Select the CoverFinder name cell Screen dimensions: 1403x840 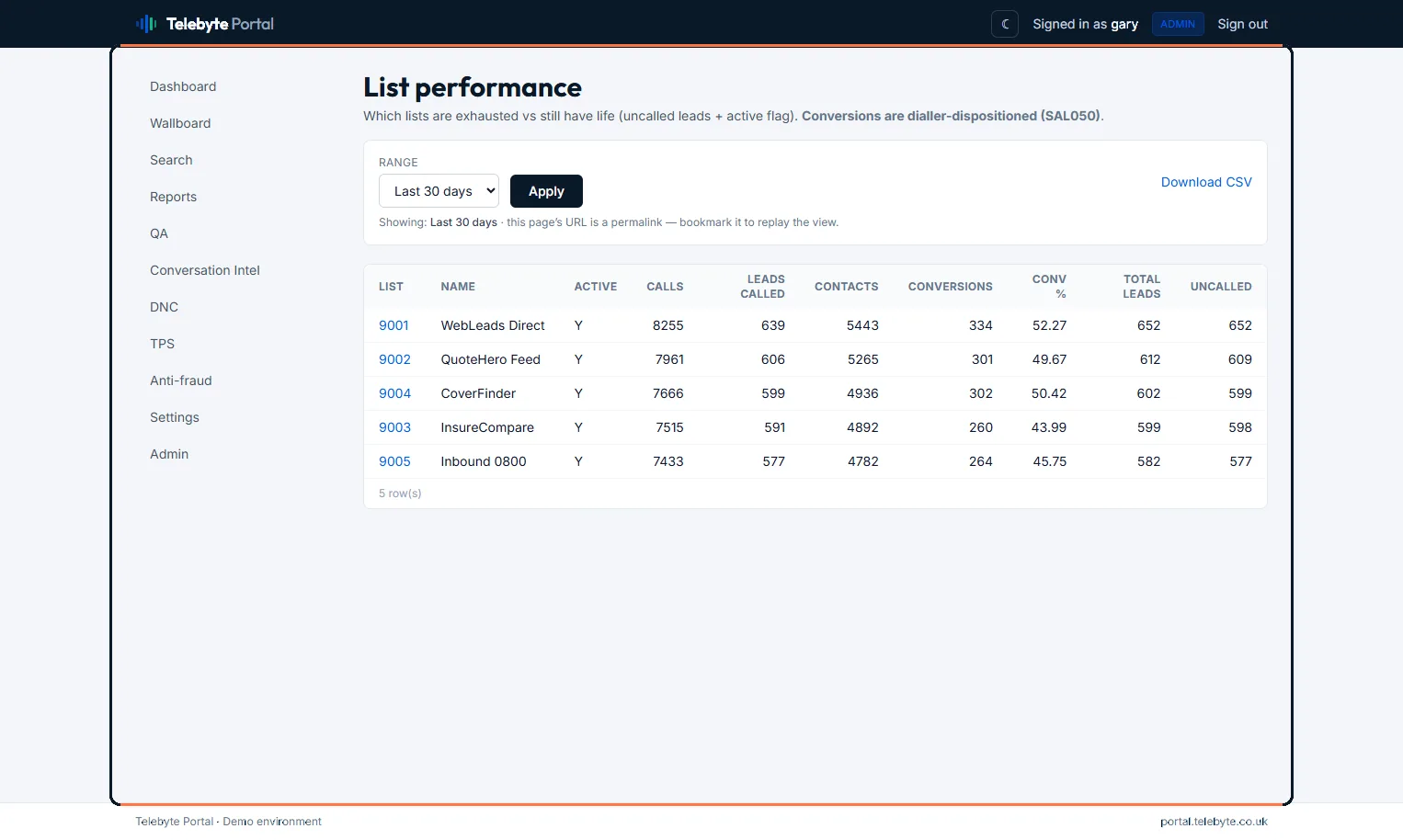(478, 393)
